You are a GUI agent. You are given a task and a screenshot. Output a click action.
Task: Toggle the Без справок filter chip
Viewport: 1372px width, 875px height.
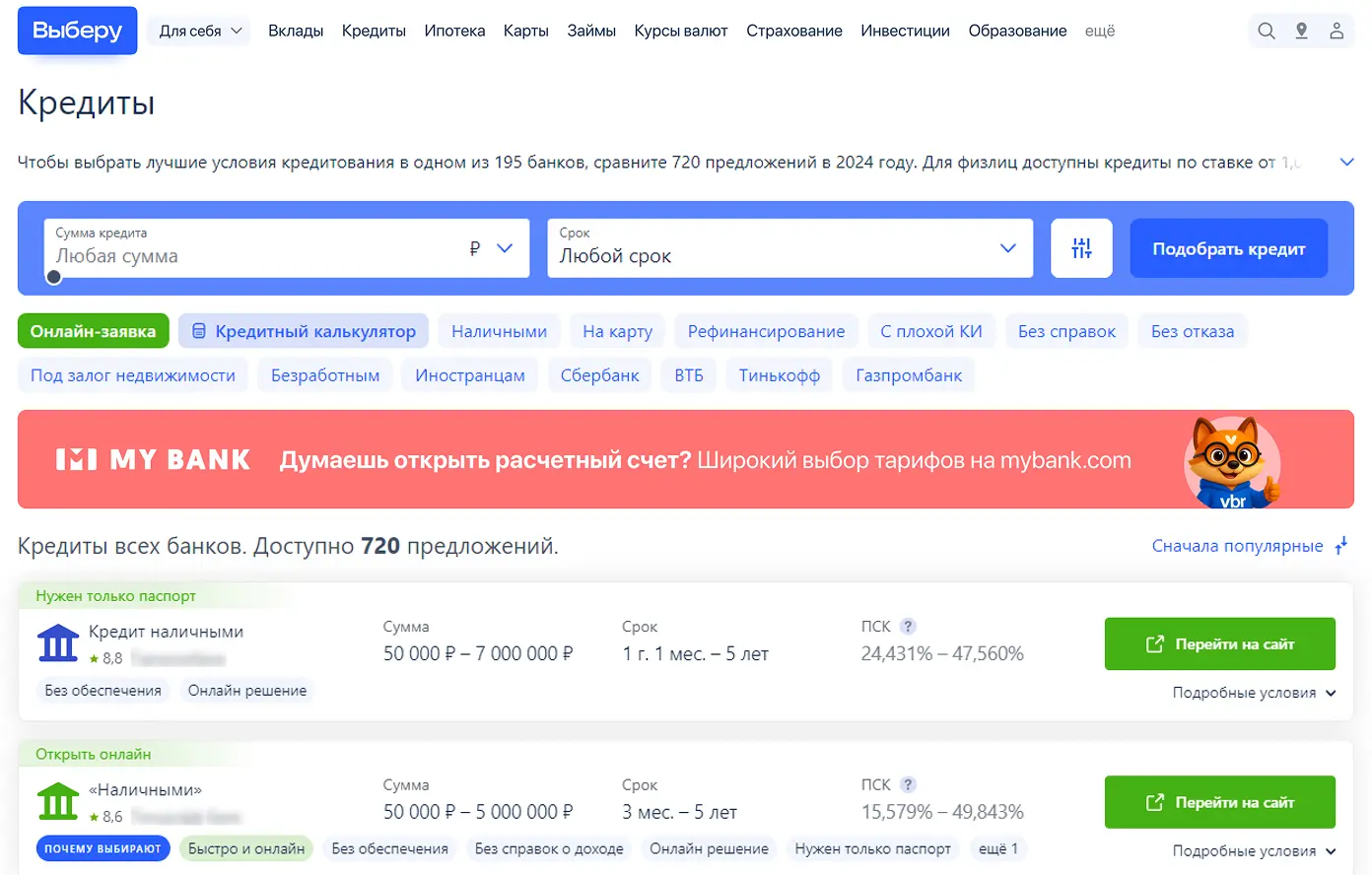1066,331
